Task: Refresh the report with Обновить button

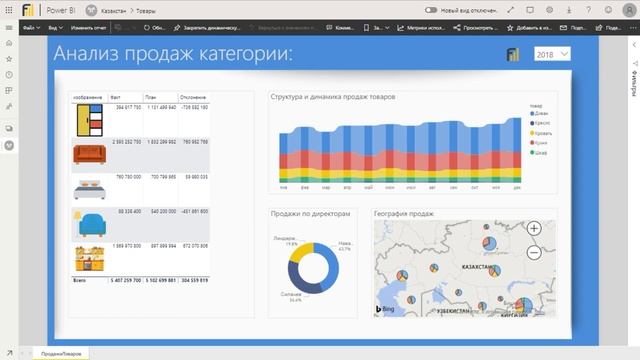Action: (154, 28)
